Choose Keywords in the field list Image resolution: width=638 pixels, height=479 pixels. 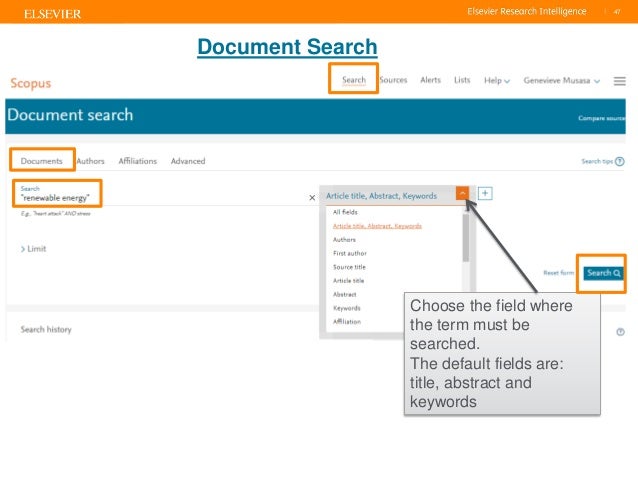pos(347,308)
